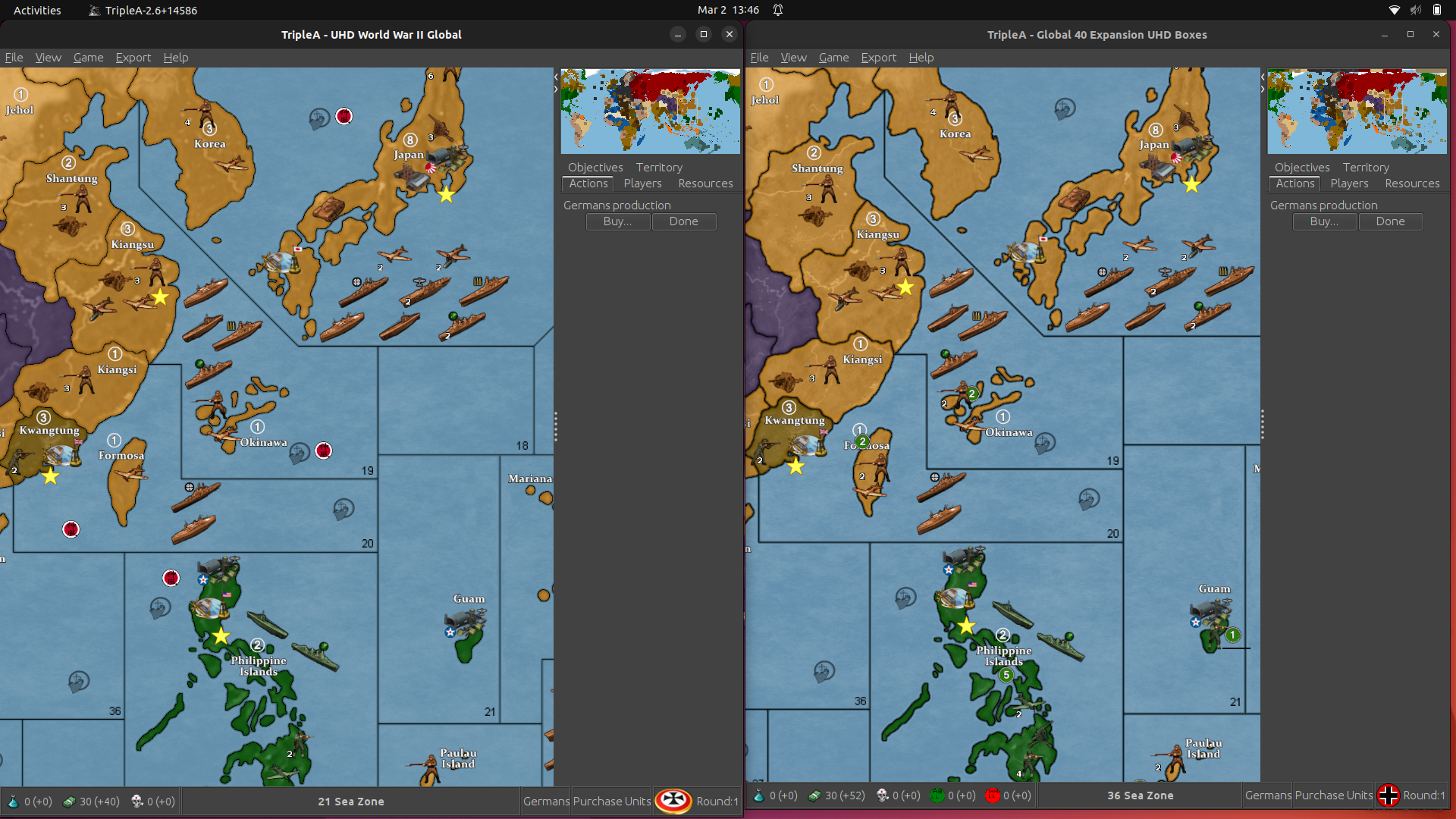Click the convoy anchor icon in sea zone 20, left map
The image size is (1456, 819).
[344, 508]
